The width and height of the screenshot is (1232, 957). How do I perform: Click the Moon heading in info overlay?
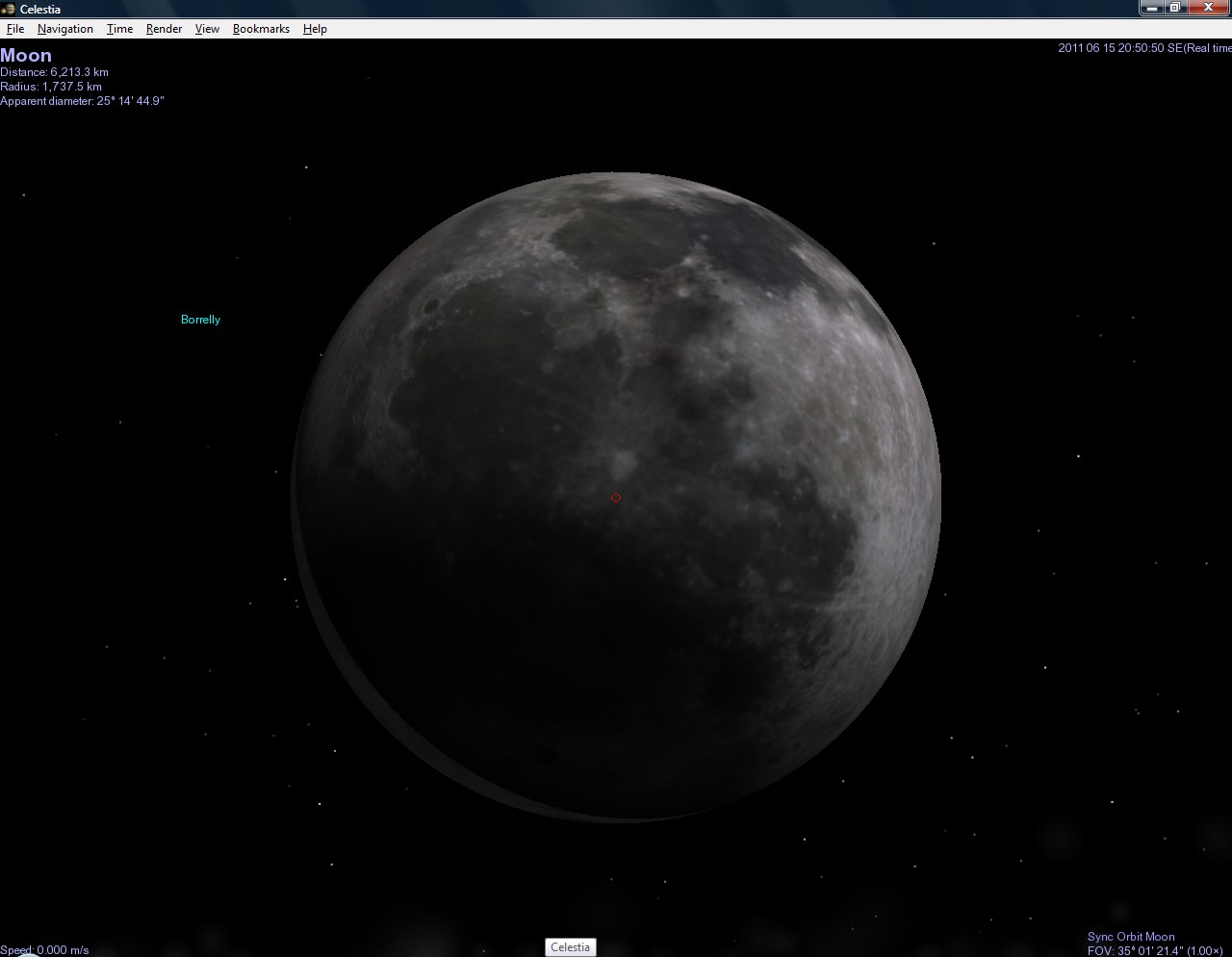point(26,56)
